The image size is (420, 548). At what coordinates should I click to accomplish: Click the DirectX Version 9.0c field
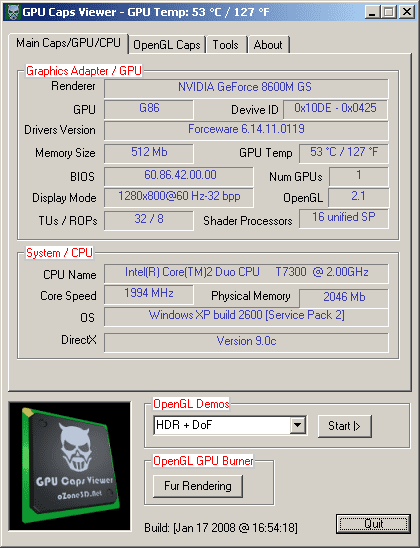click(x=246, y=343)
